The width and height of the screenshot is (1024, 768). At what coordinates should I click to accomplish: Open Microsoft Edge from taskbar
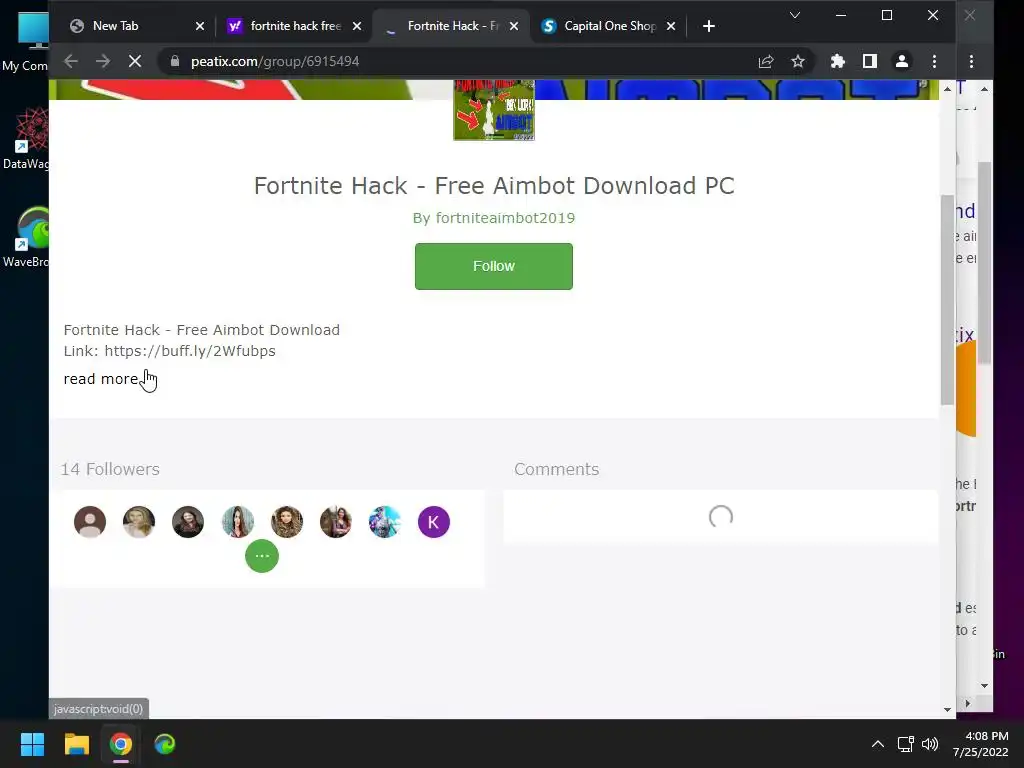(x=165, y=744)
